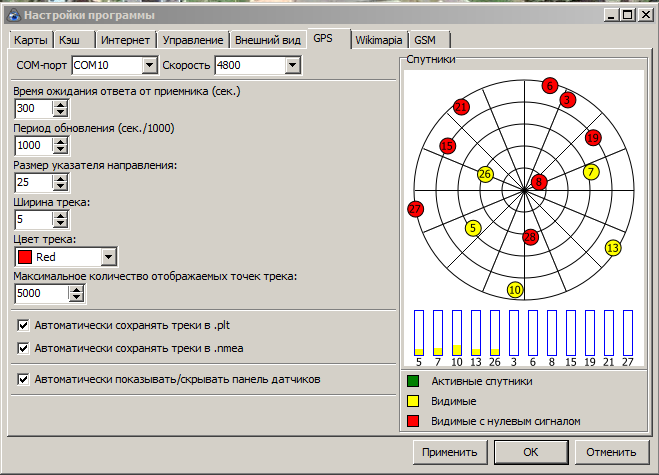Viewport: 659px width, 475px height.
Task: Switch to the Wikimapia tab
Action: click(380, 40)
